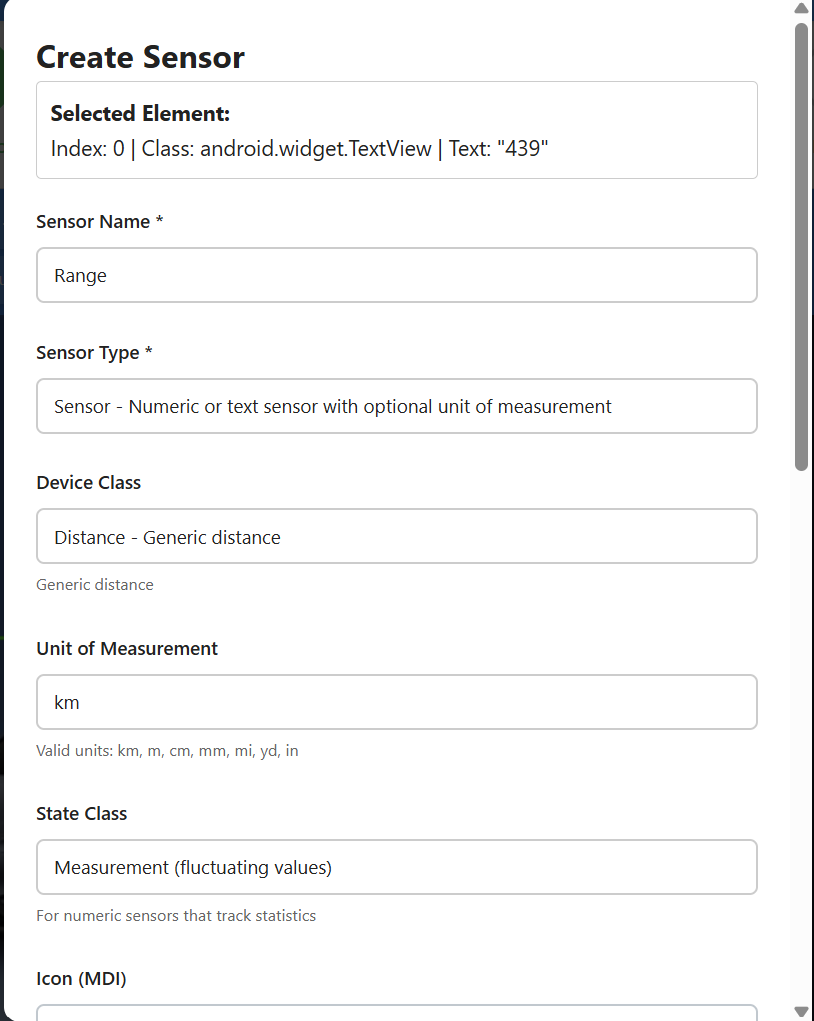Click the "Sensor Name *" label
The image size is (814, 1021).
99,221
